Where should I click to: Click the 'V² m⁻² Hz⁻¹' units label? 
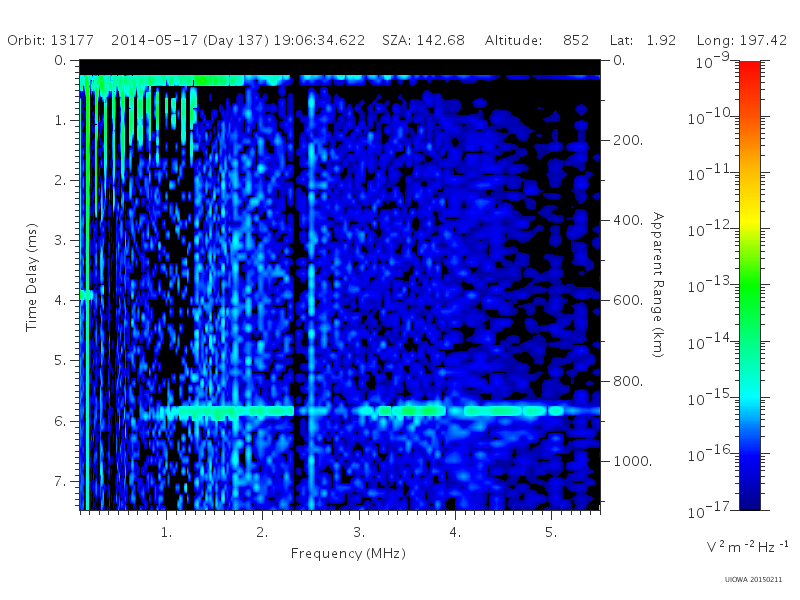747,547
